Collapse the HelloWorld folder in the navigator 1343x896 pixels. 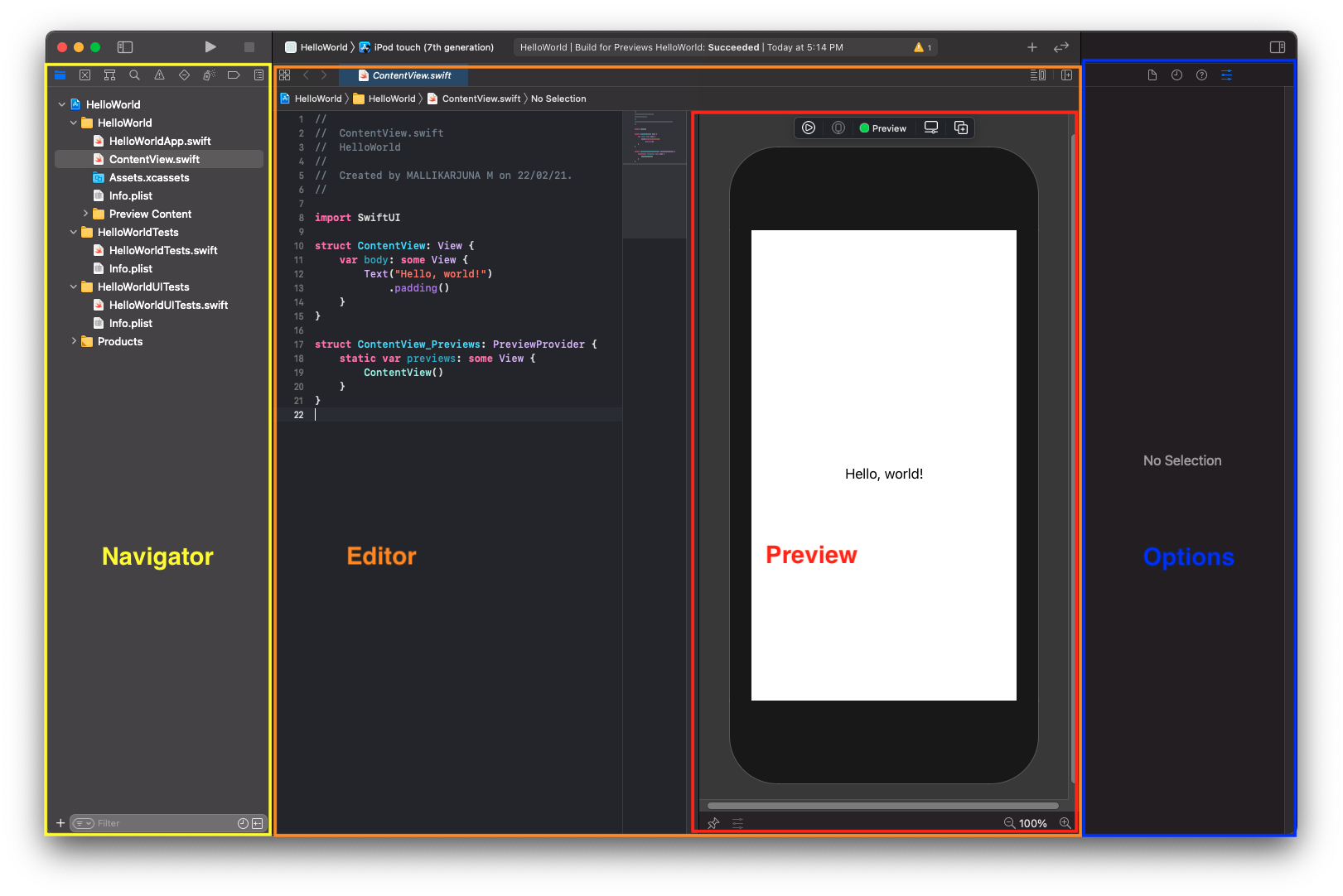click(73, 123)
